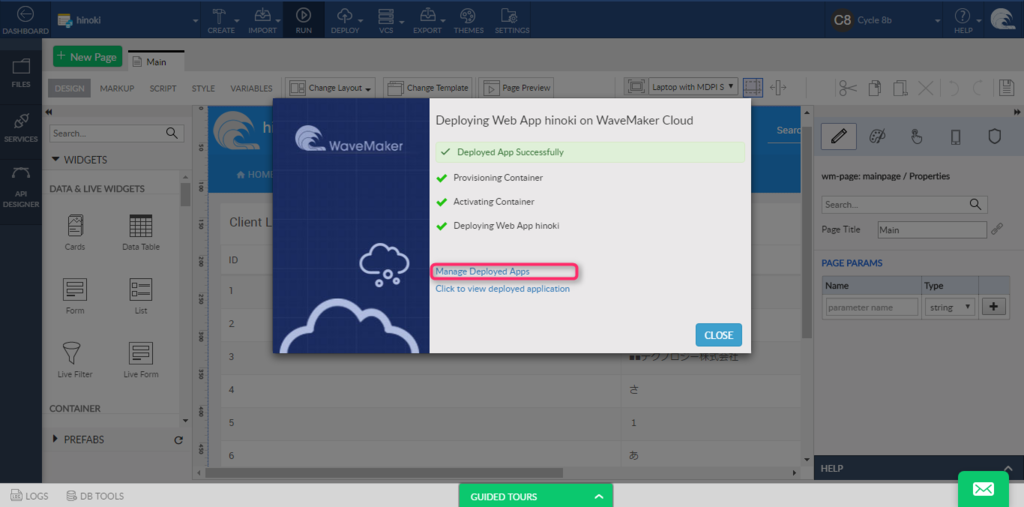
Task: Open the Logs panel
Action: [x=30, y=496]
